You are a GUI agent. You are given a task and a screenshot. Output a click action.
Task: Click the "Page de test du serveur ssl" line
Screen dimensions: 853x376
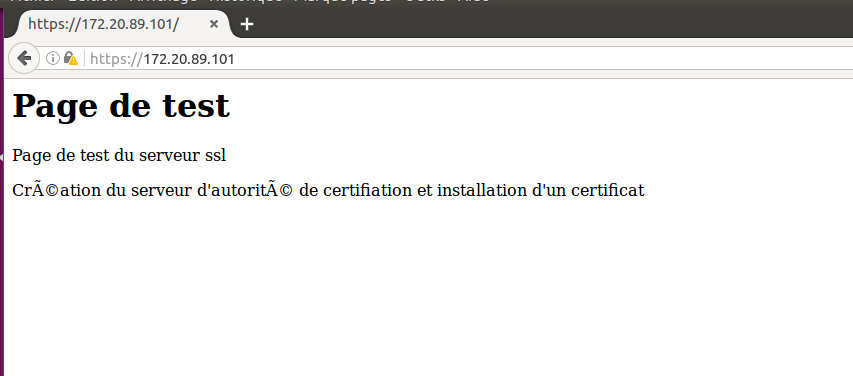click(x=119, y=156)
